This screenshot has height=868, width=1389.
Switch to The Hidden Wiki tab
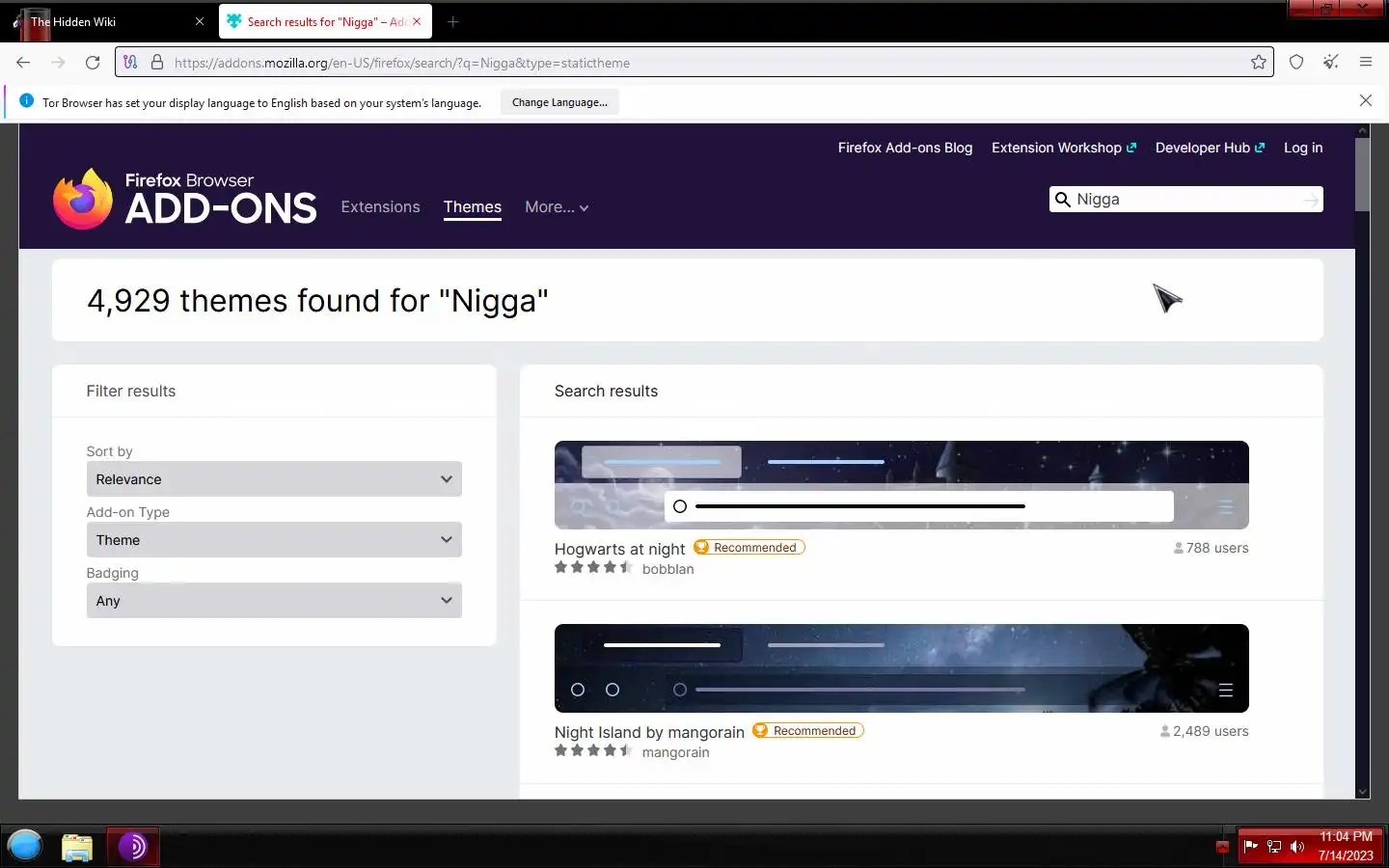tap(106, 21)
